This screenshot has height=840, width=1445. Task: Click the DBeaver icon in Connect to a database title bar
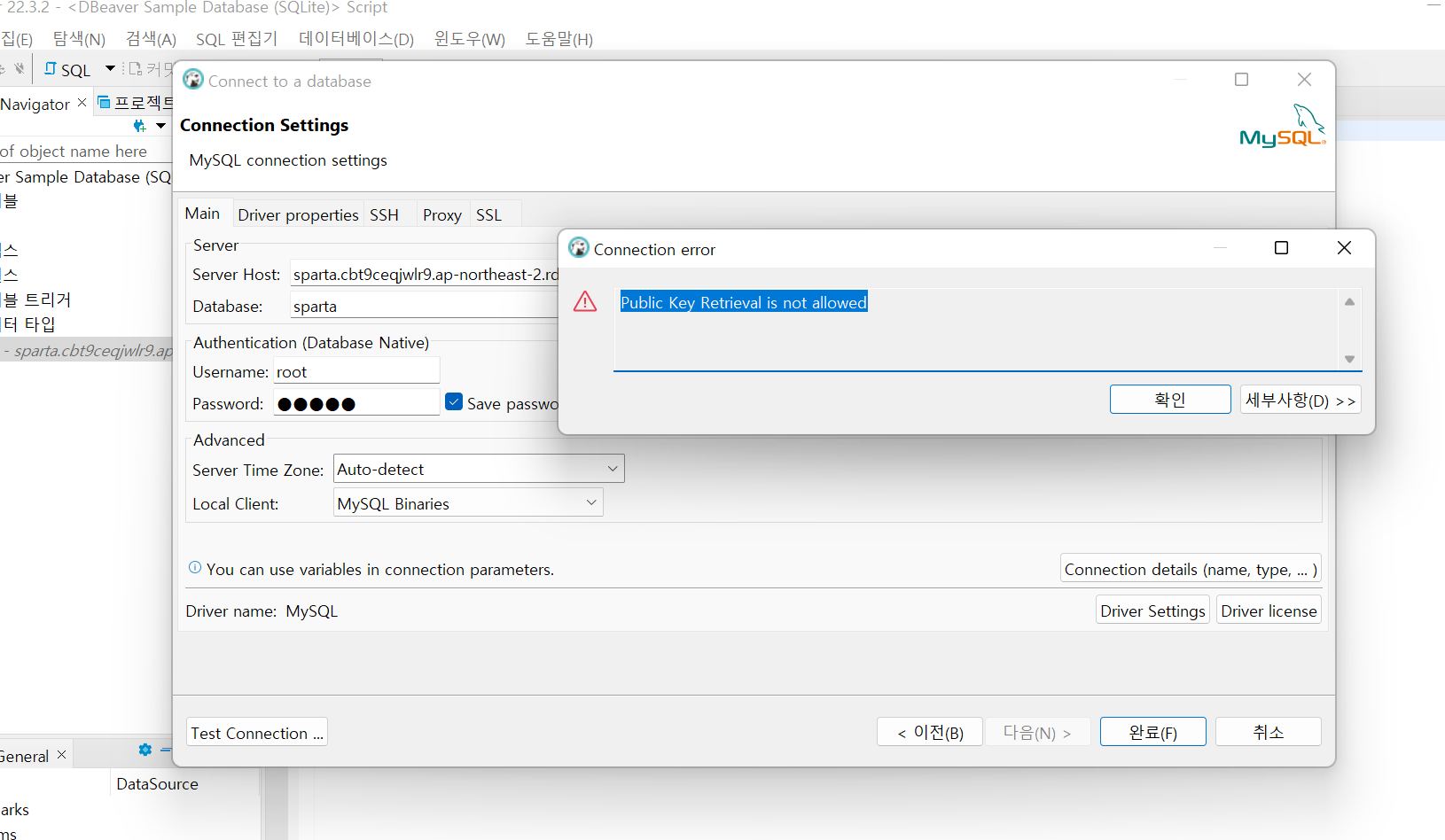click(x=193, y=80)
